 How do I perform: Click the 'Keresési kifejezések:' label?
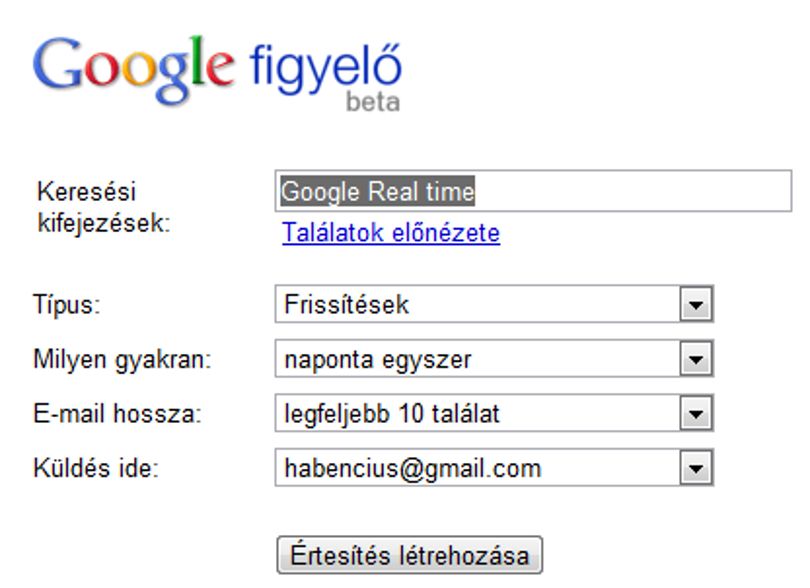coord(103,208)
